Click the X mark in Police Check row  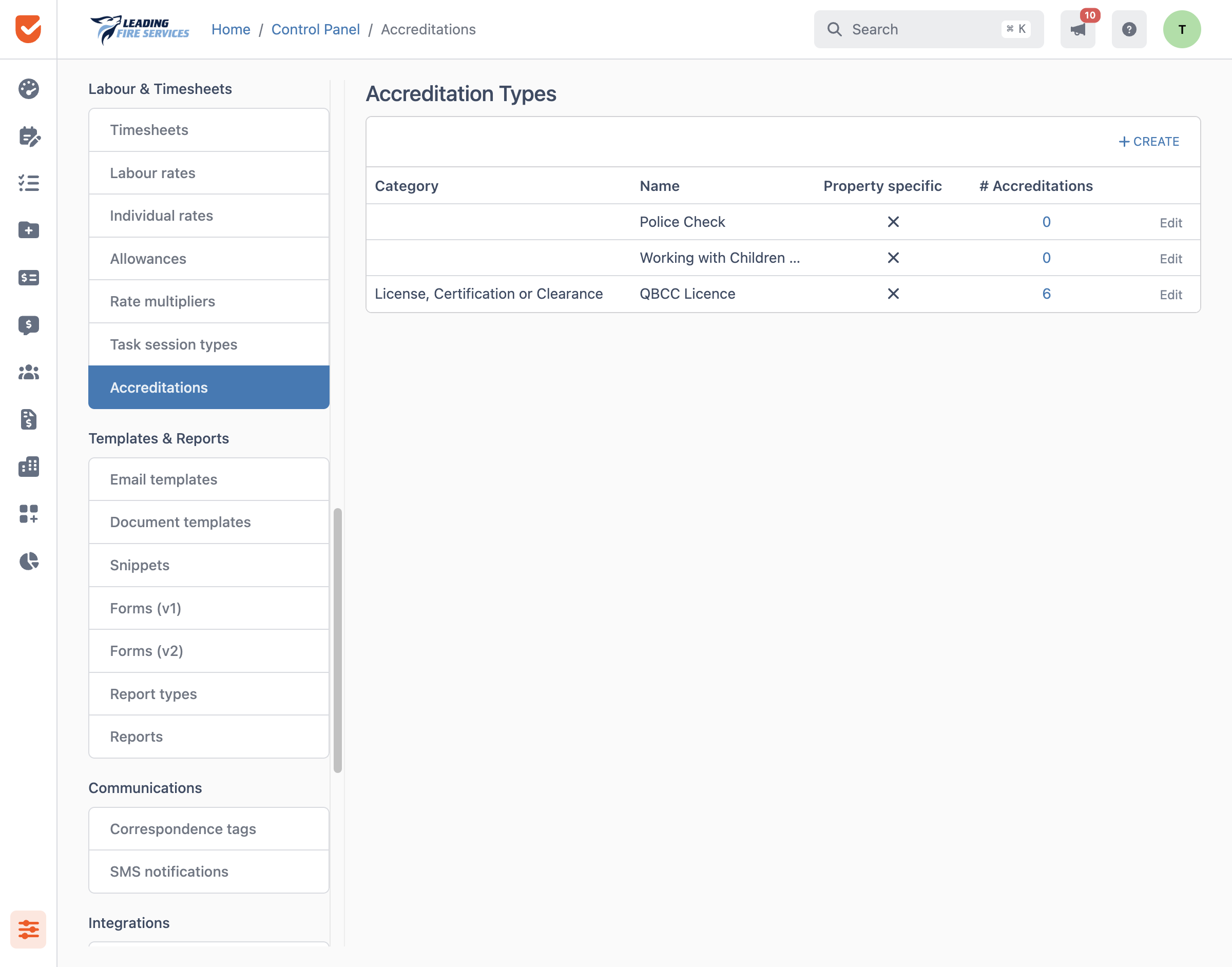click(893, 222)
